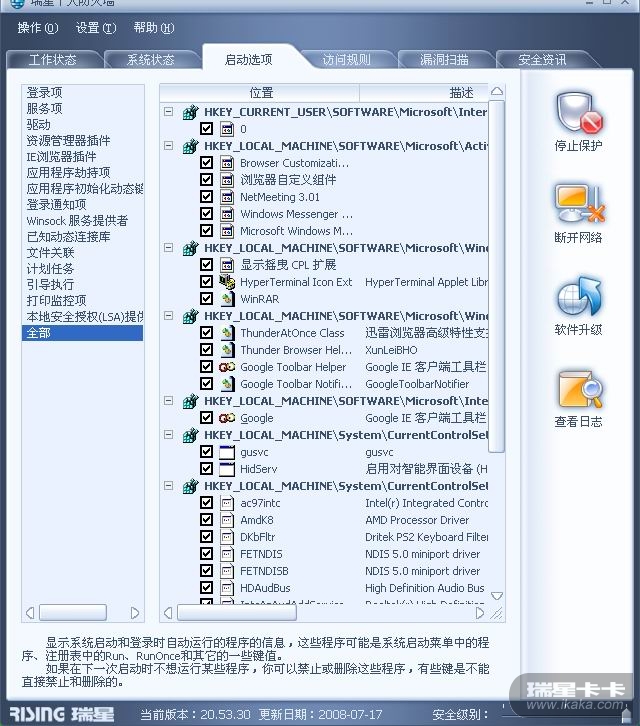Click the Stop Protection (停止保护) shield icon
Viewport: 640px width, 726px height.
click(579, 113)
